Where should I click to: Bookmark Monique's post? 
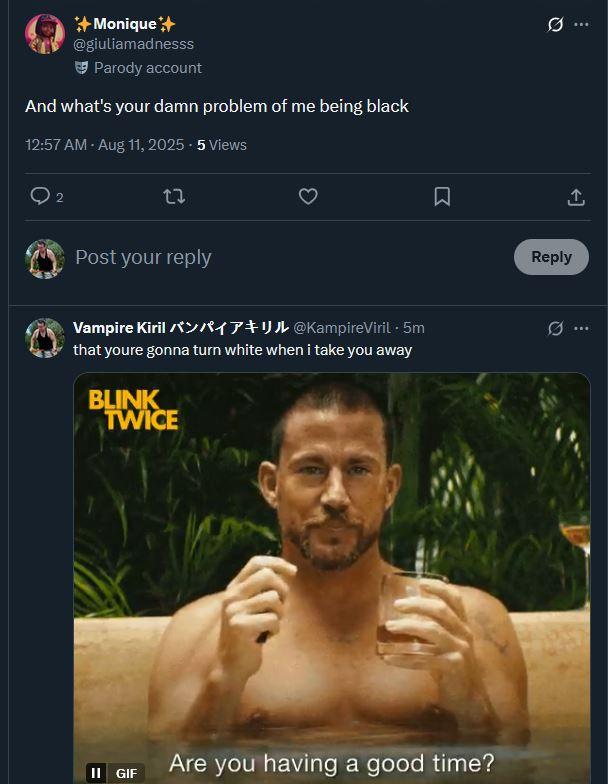(442, 197)
